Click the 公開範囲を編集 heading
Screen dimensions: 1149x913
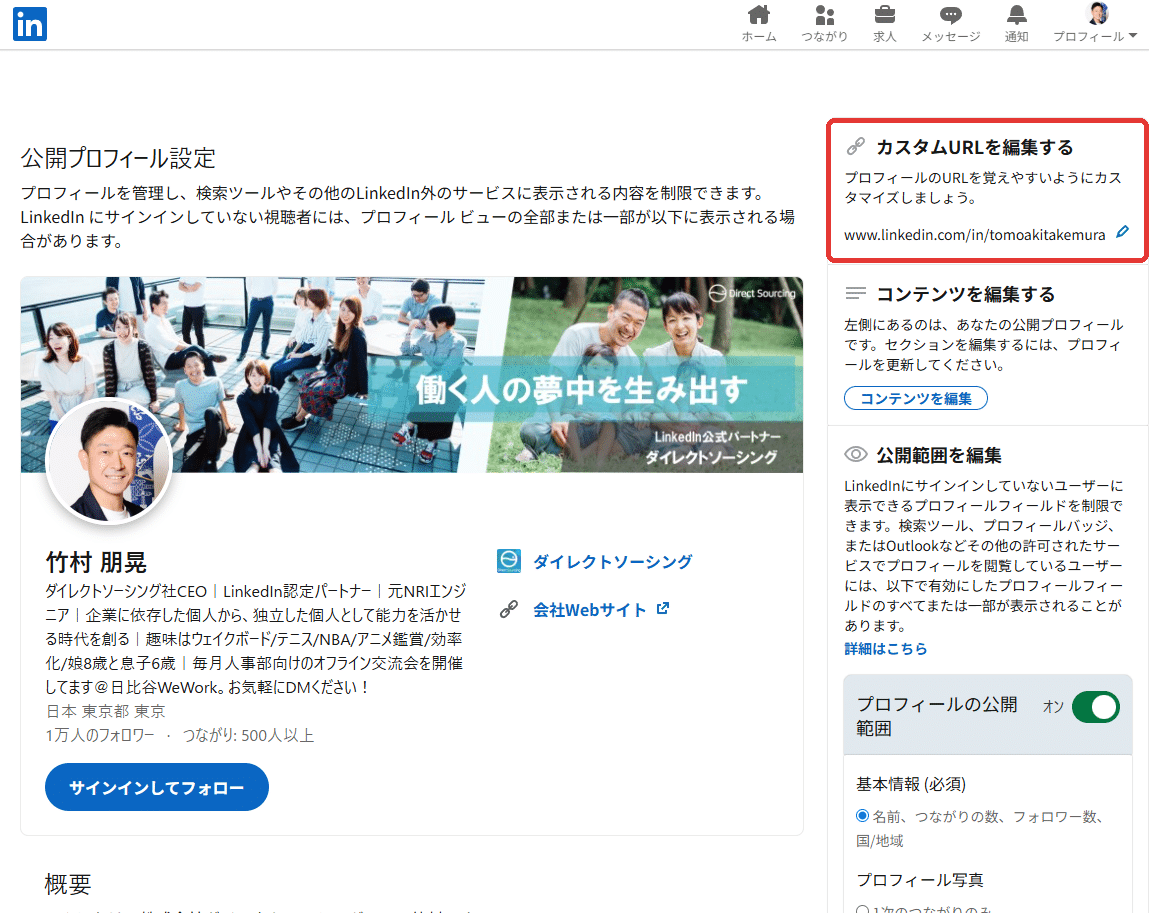[939, 455]
